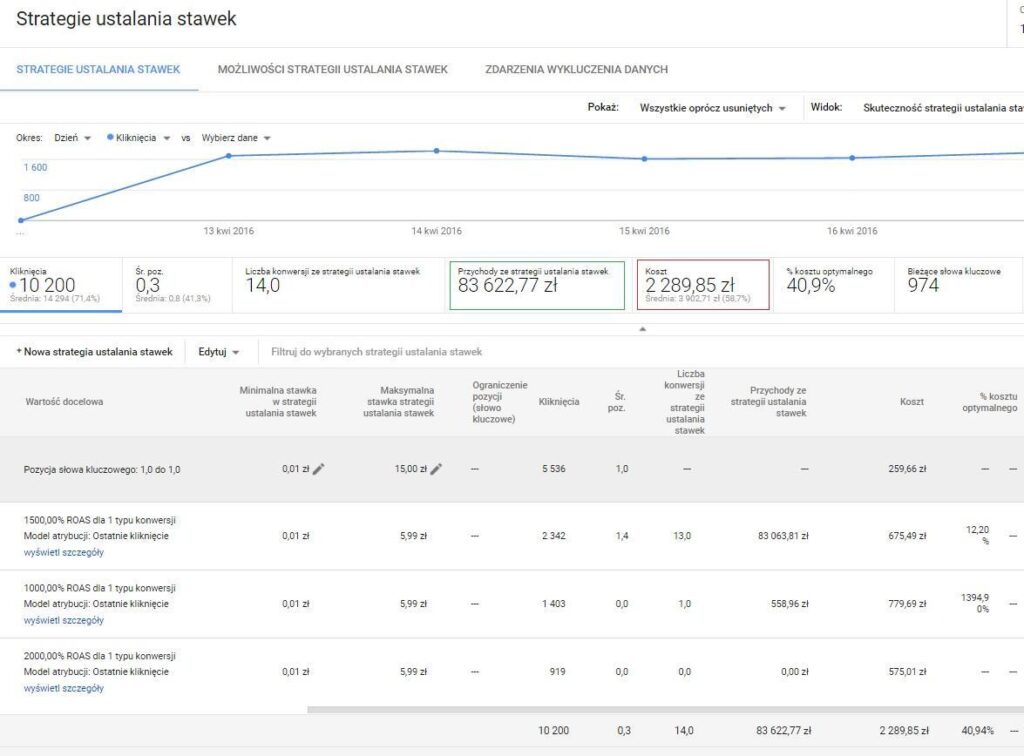Click Nowa strategia ustalania stawek button

pos(94,352)
